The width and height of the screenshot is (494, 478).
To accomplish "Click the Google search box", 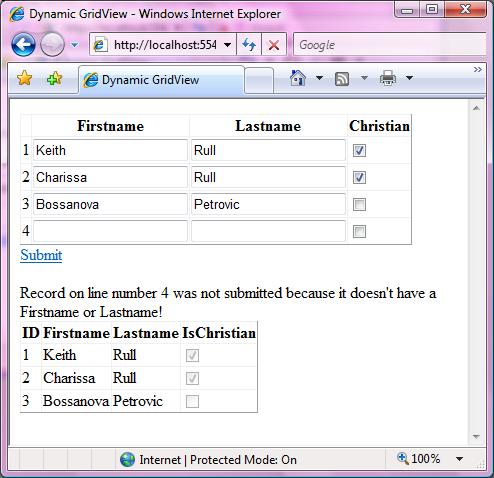I will [389, 44].
